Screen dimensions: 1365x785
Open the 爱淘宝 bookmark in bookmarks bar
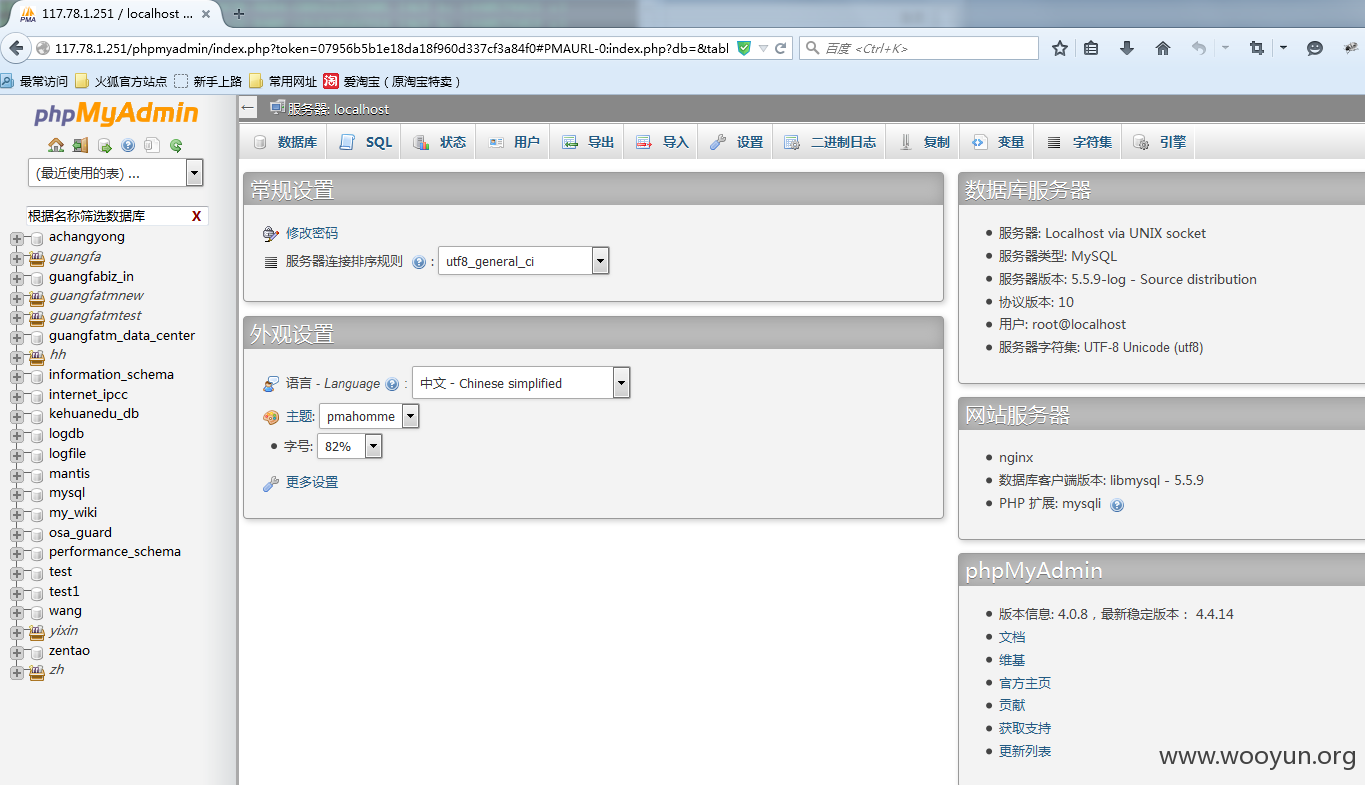[391, 82]
